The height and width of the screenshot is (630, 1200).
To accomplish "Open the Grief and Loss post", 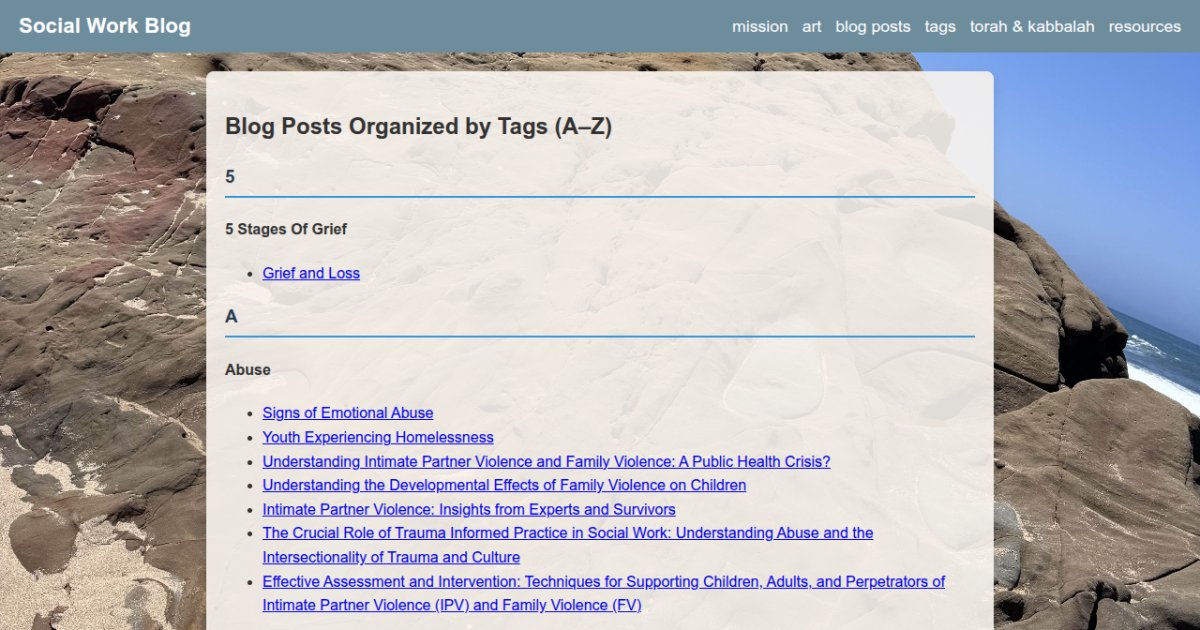I will (311, 273).
